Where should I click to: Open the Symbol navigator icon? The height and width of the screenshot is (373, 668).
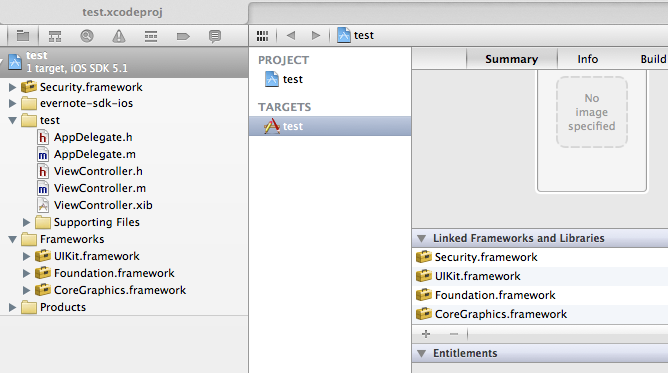point(55,36)
